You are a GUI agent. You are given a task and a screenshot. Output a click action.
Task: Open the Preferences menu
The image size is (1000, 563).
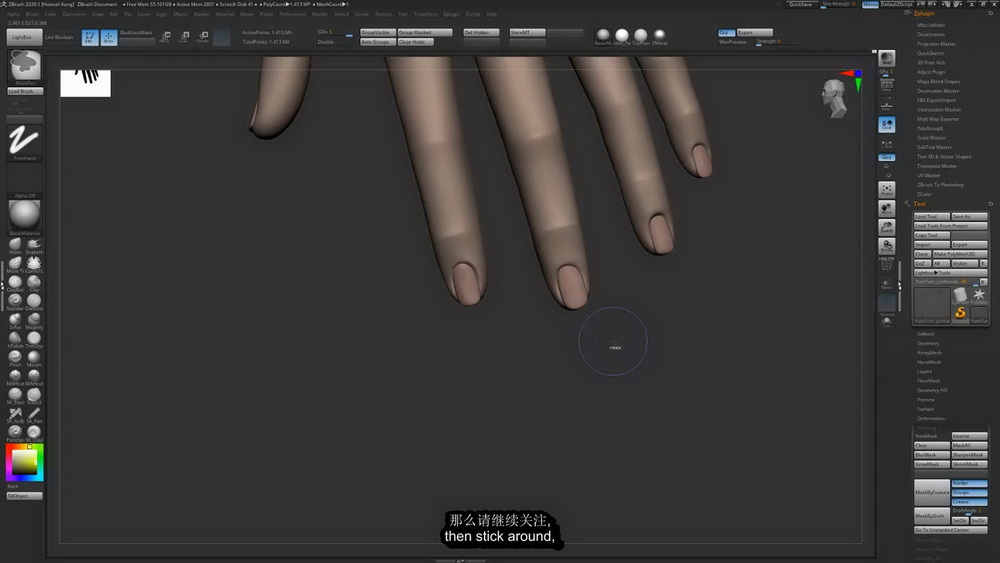[x=292, y=14]
